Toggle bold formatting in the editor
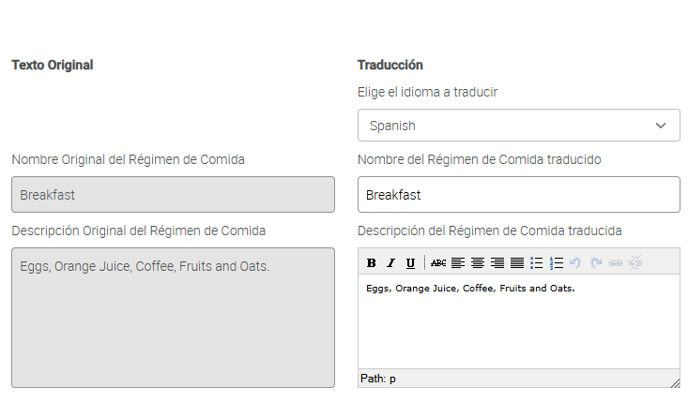 click(371, 263)
